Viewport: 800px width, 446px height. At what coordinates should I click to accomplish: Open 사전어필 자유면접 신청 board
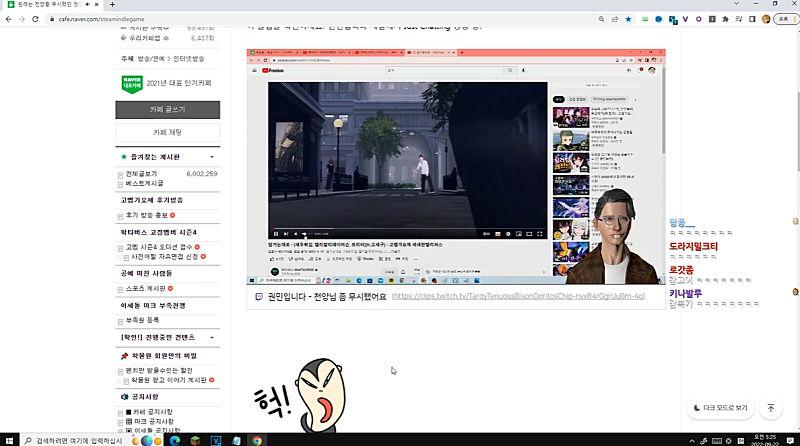(165, 256)
